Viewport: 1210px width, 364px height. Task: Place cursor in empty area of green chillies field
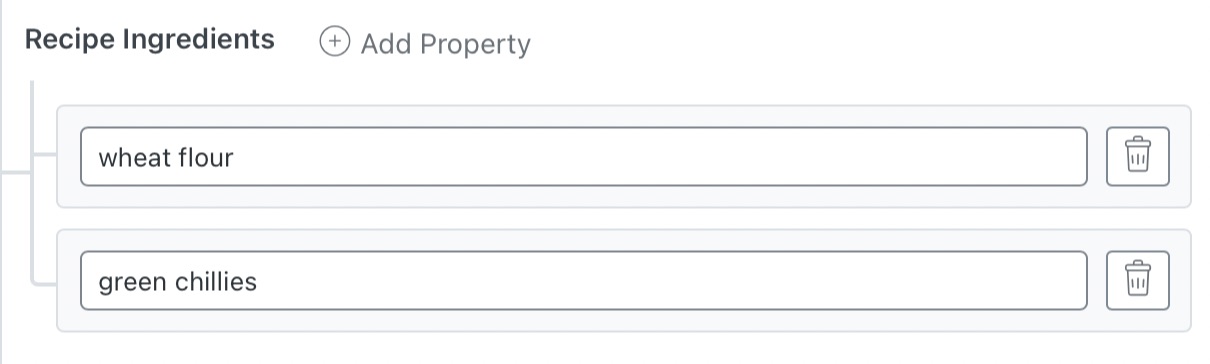[670, 281]
